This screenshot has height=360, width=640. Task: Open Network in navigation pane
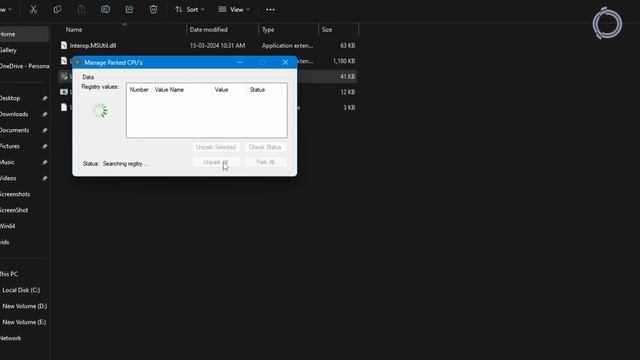[x=11, y=338]
